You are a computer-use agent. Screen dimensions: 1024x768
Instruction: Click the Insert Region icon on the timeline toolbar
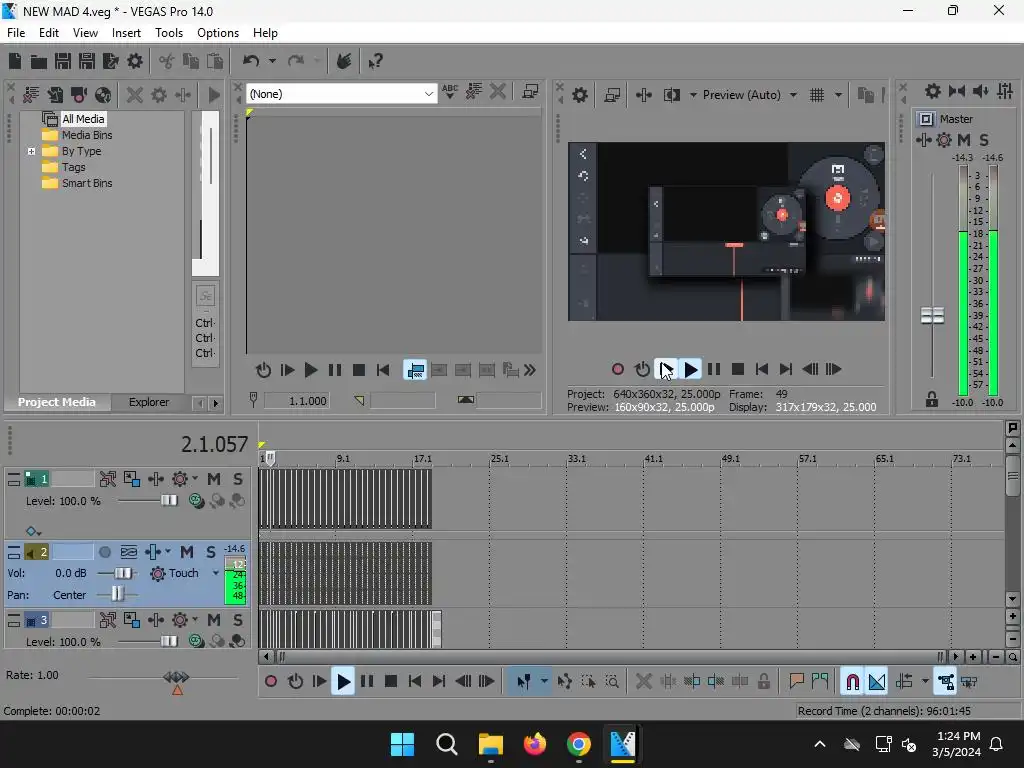pos(820,682)
